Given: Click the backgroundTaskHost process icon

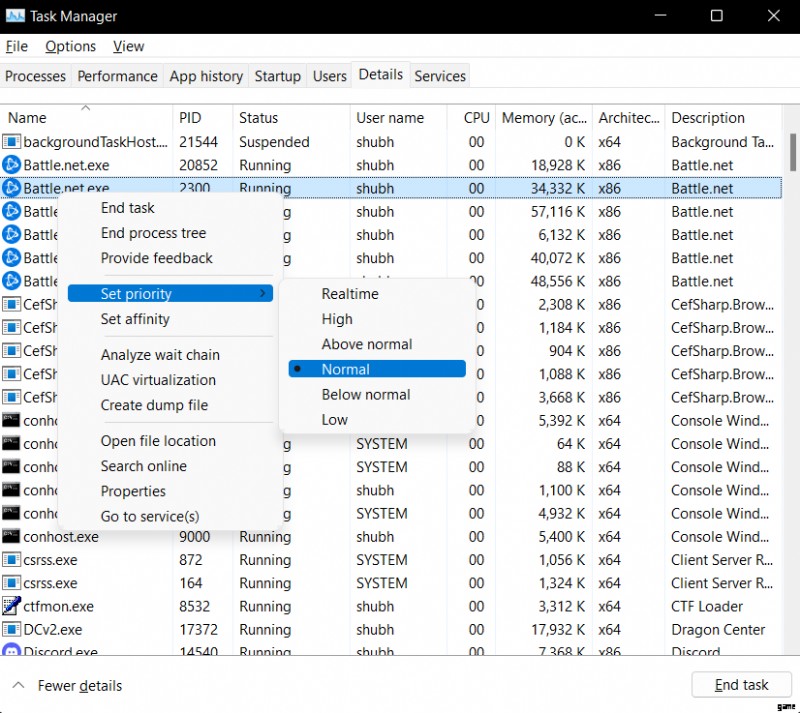Looking at the screenshot, I should tap(11, 141).
